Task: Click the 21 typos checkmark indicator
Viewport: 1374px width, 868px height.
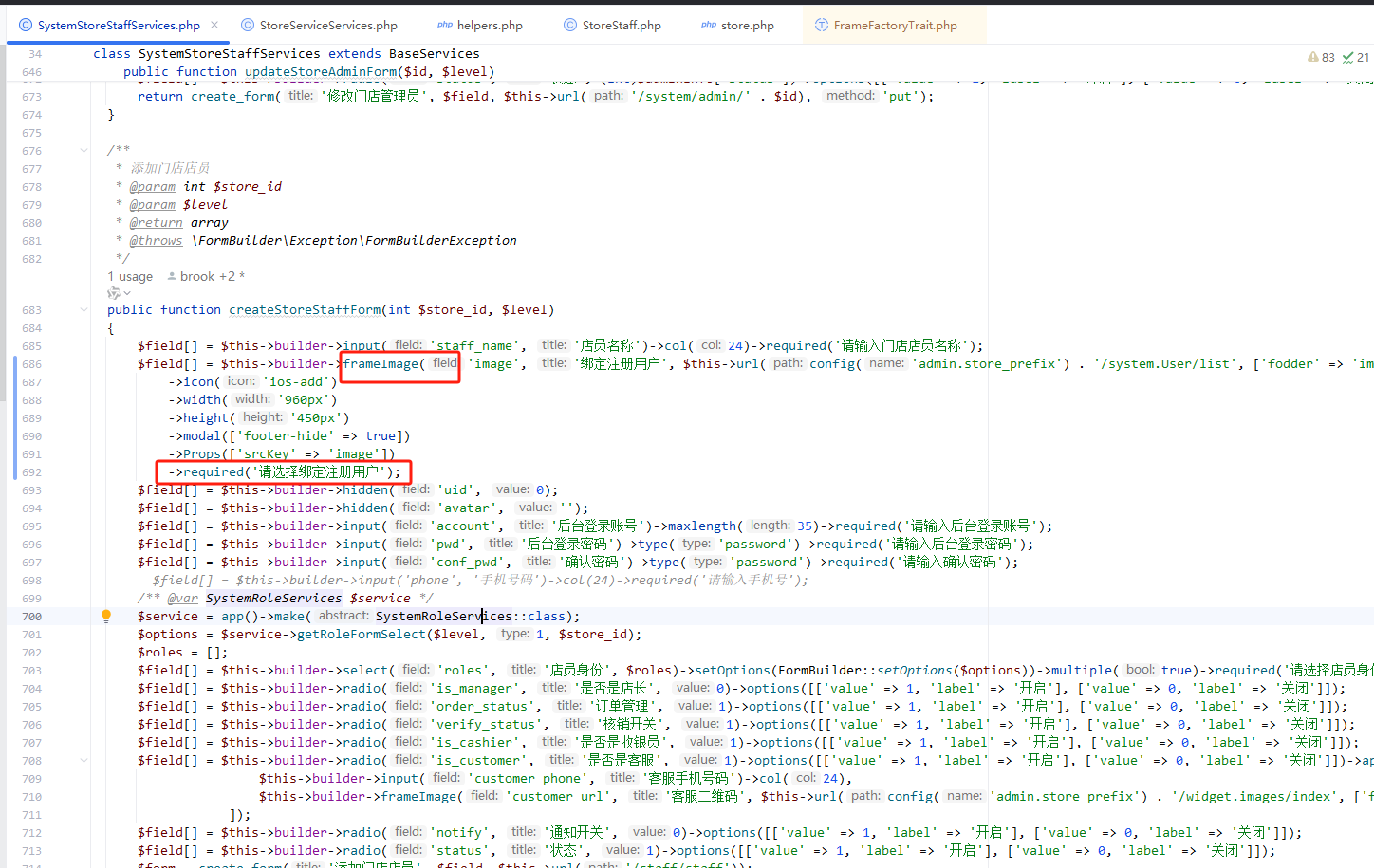Action: (x=1355, y=57)
